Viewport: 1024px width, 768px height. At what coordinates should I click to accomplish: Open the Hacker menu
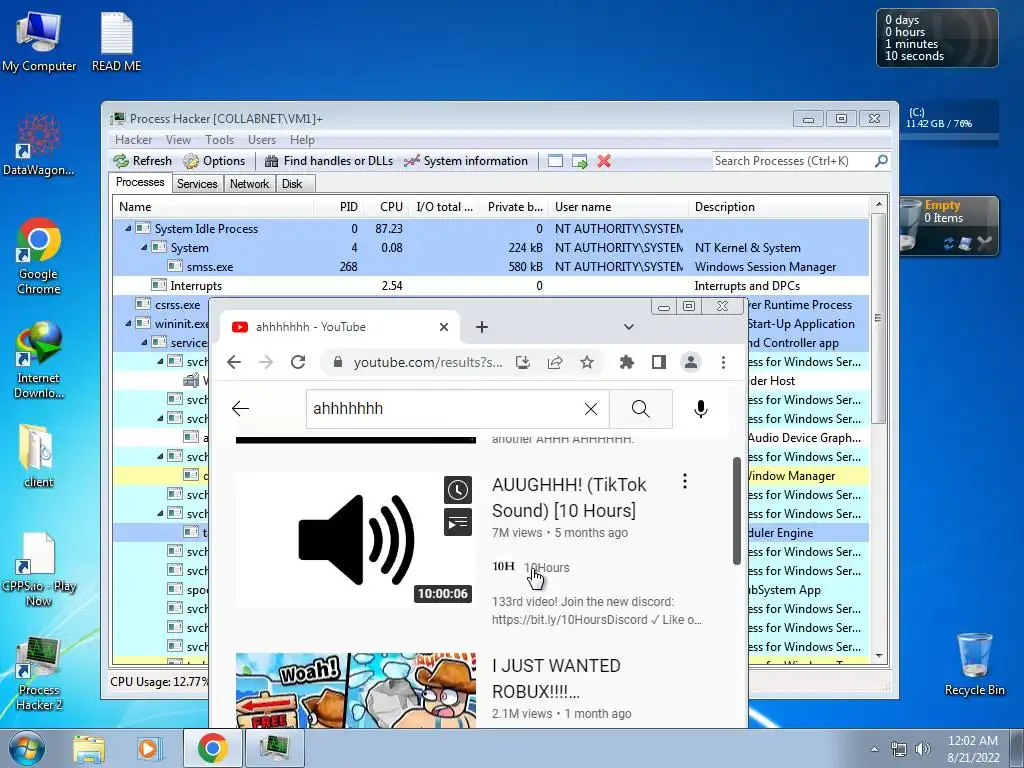tap(133, 140)
